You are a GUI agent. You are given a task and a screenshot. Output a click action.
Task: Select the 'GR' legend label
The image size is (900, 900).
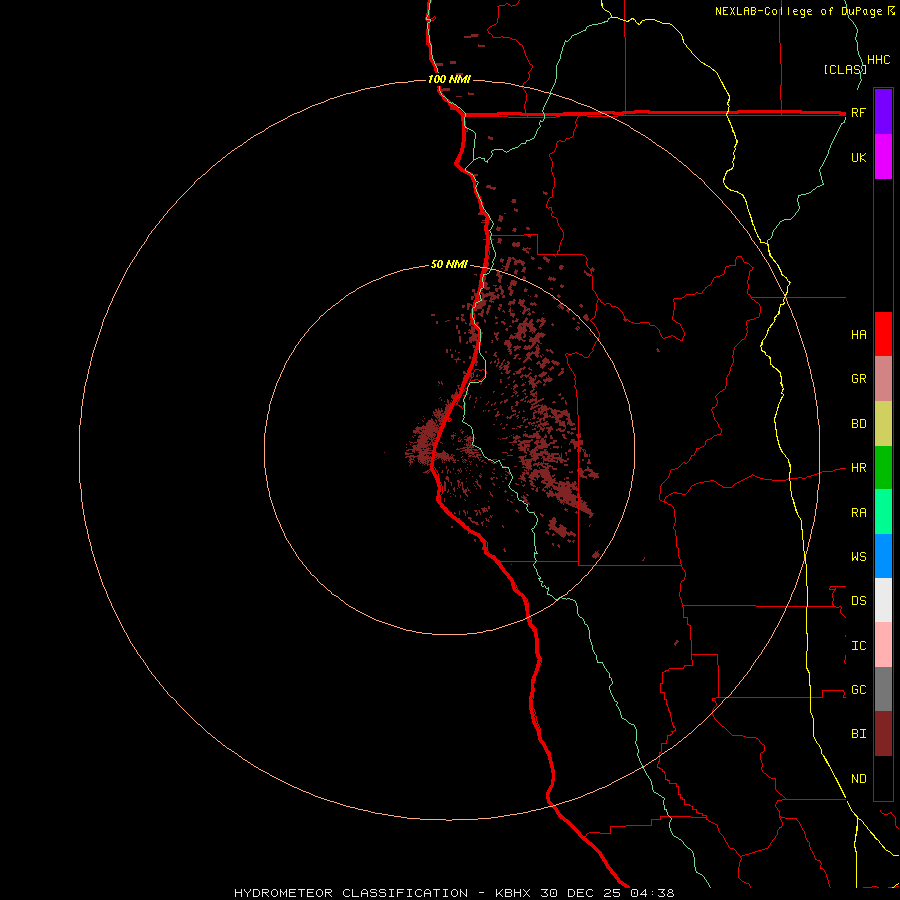pyautogui.click(x=858, y=379)
